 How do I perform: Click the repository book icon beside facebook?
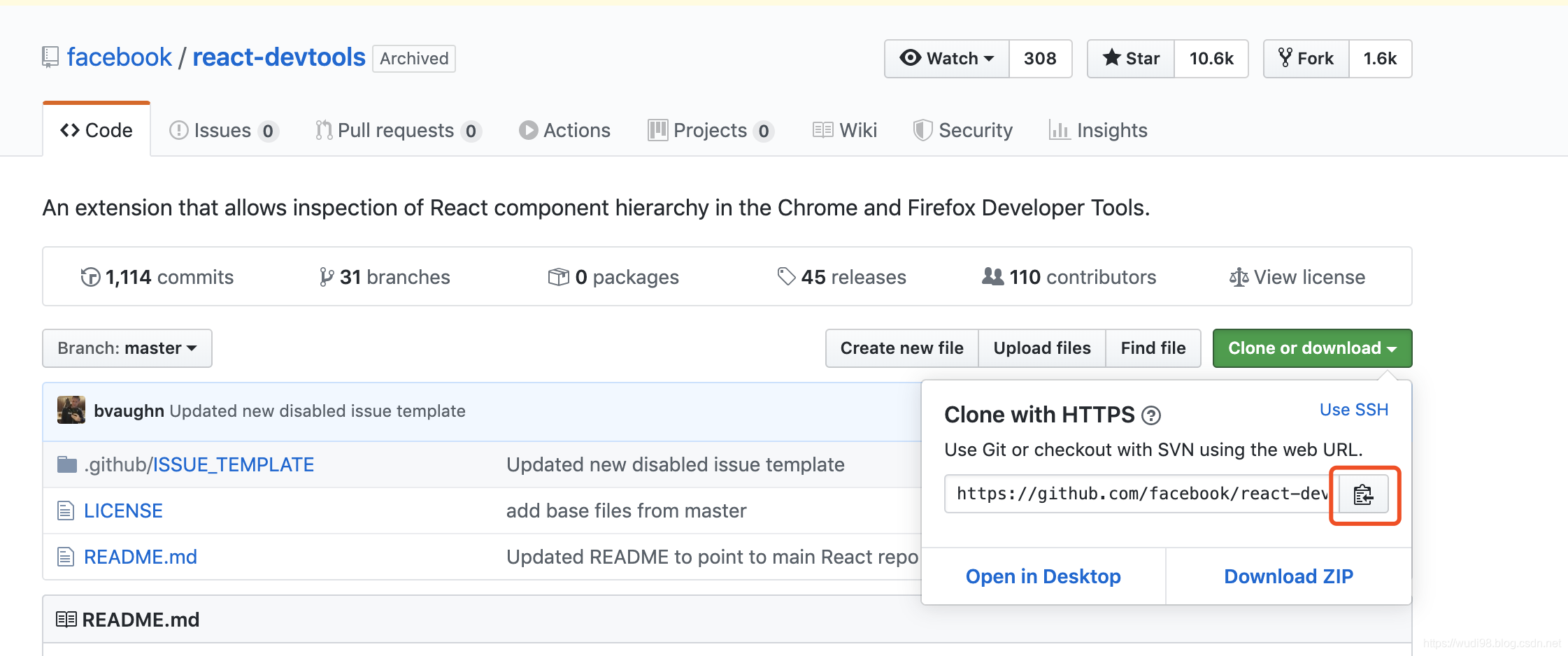coord(50,57)
